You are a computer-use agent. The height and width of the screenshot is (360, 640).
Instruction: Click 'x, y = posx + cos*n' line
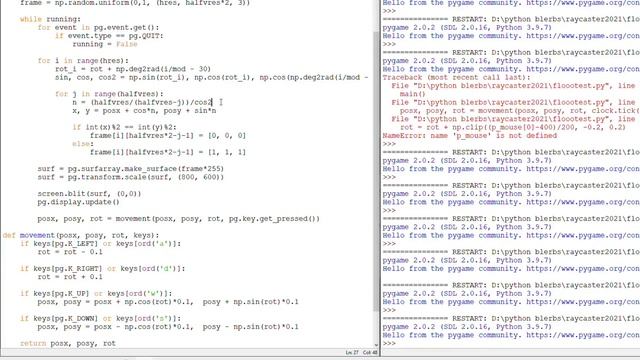point(144,111)
